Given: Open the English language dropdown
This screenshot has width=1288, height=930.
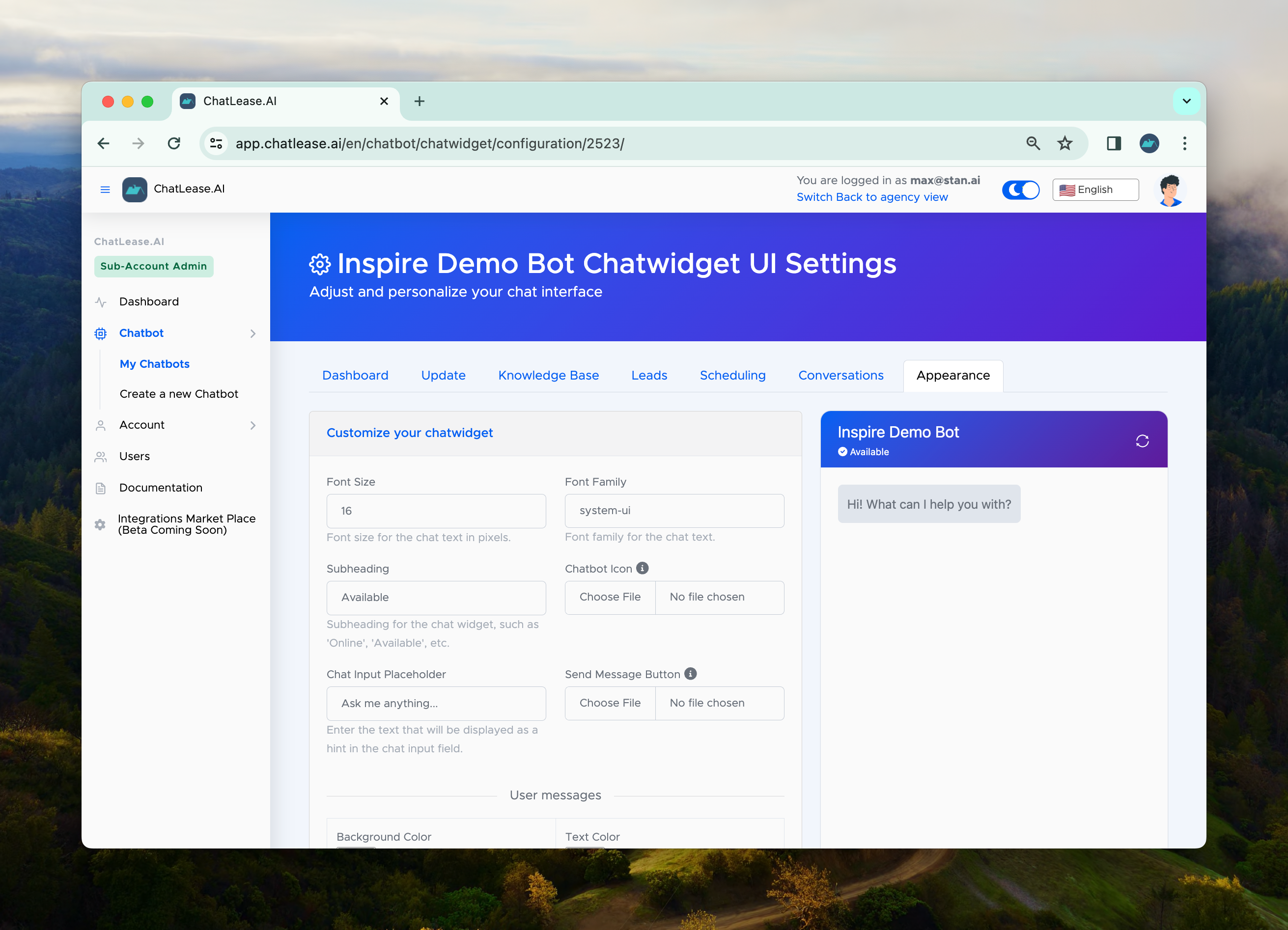Looking at the screenshot, I should tap(1095, 190).
